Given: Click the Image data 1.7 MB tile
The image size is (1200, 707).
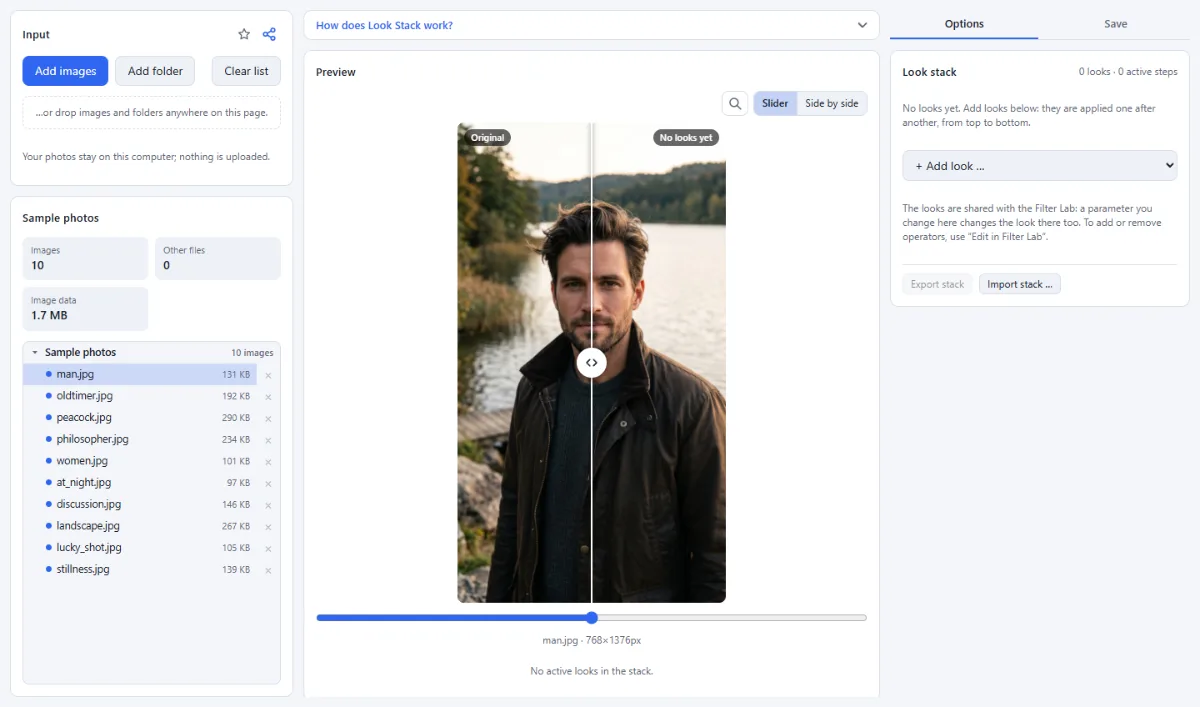Looking at the screenshot, I should click(x=85, y=309).
